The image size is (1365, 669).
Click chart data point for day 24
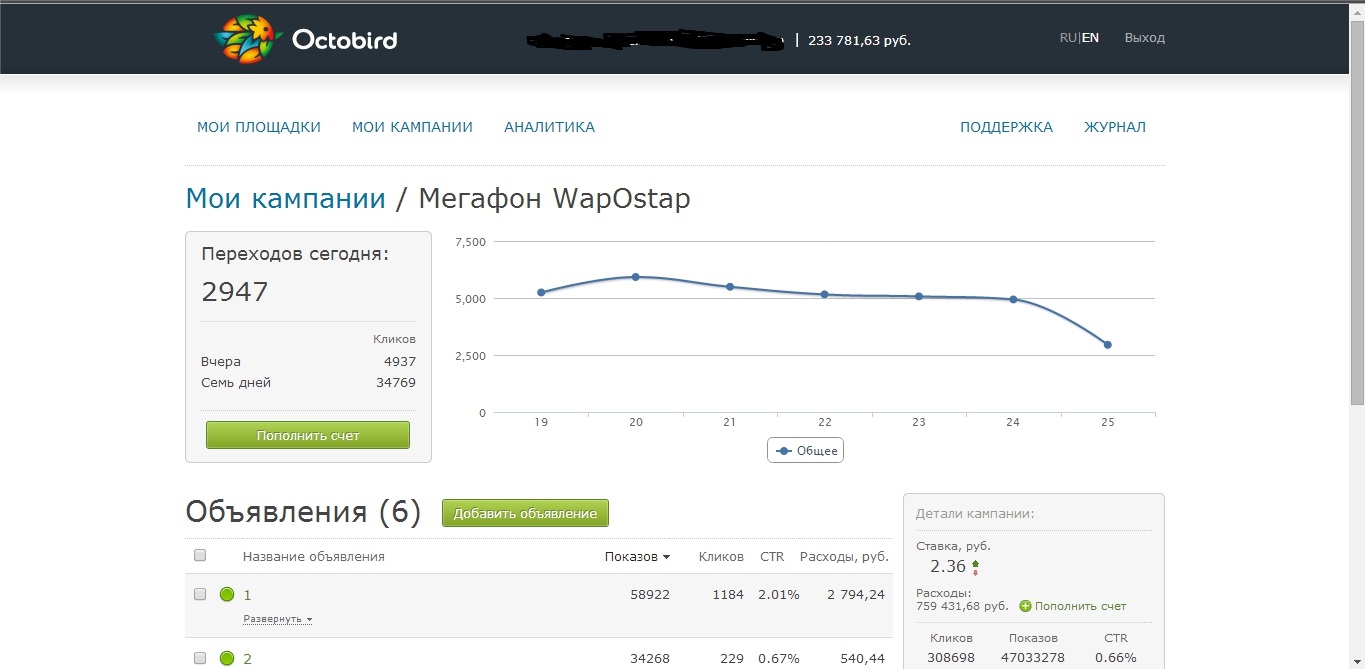click(x=1013, y=299)
